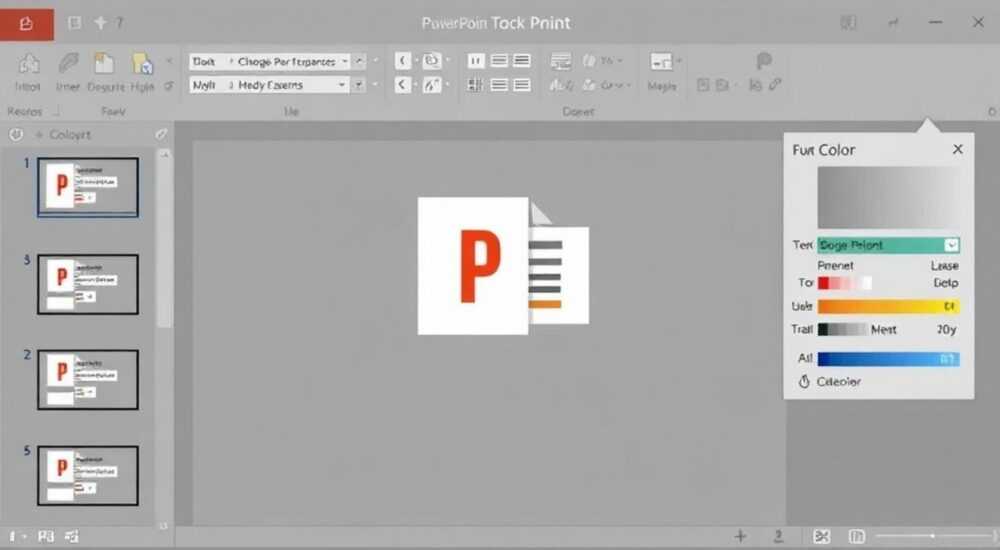Viewport: 1000px width, 550px height.
Task: Select slide thumbnail numbered 1
Action: pos(87,187)
